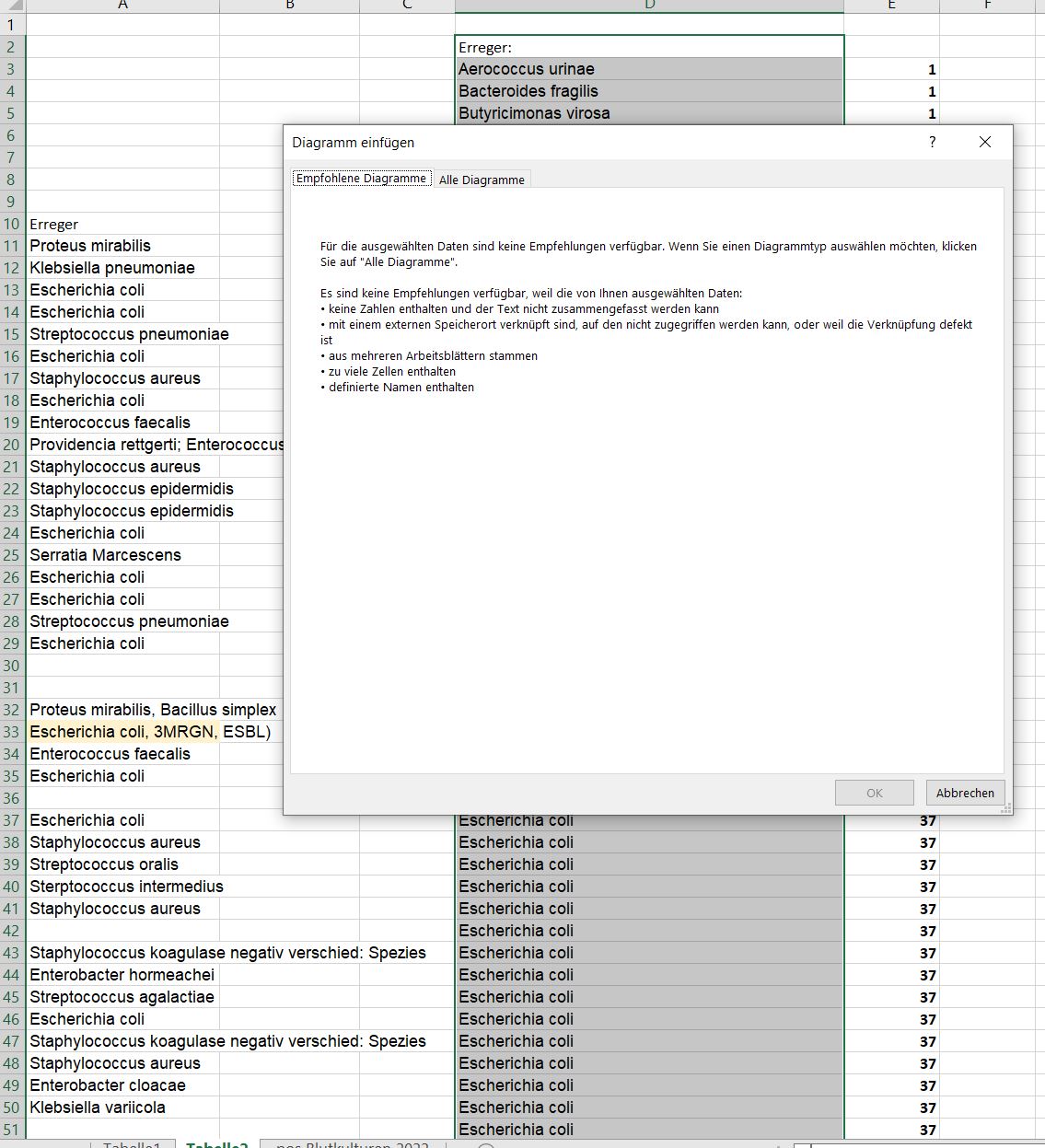Select the Butyricimonas virosa cell

[x=649, y=113]
